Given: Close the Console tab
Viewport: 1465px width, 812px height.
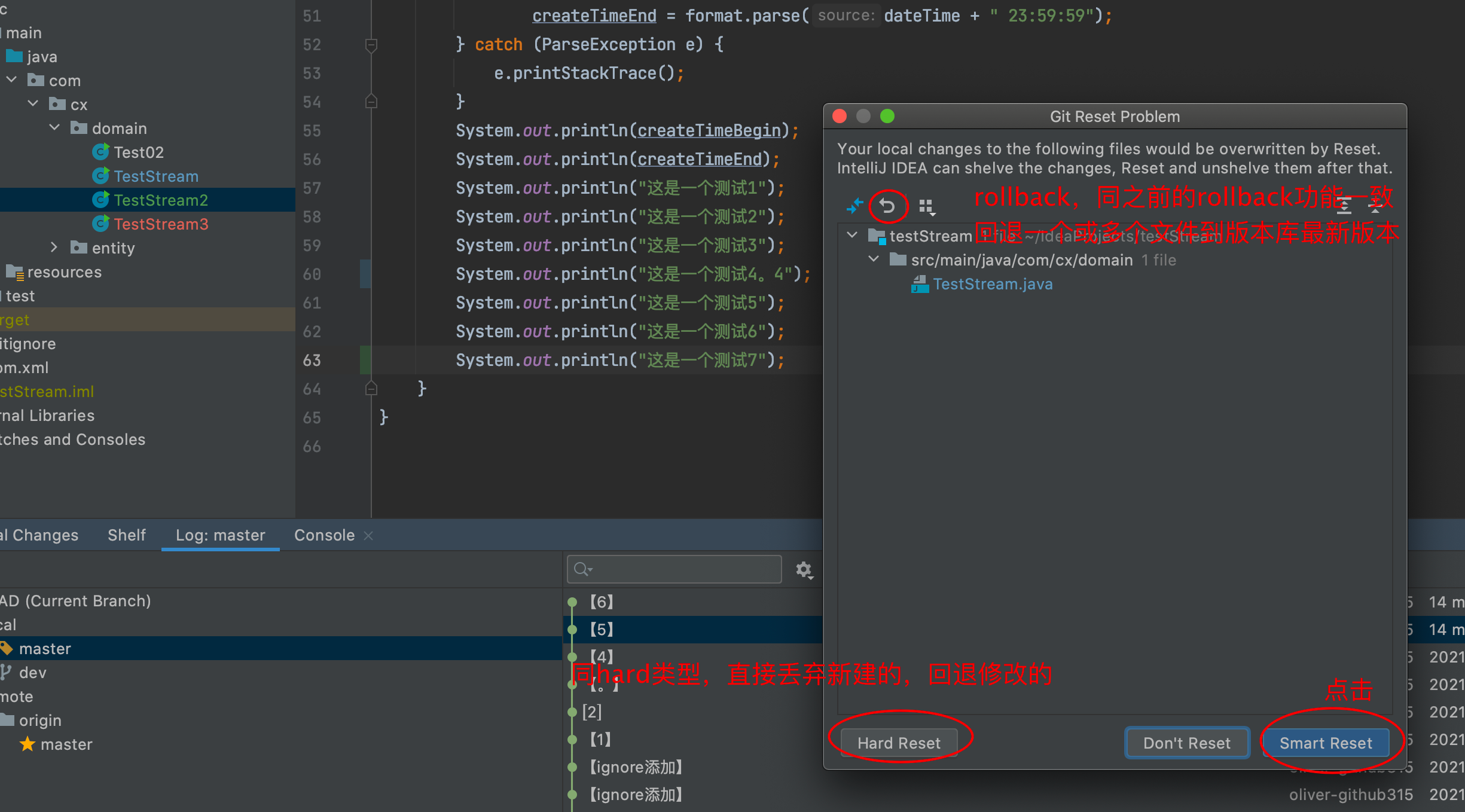Looking at the screenshot, I should tap(368, 535).
